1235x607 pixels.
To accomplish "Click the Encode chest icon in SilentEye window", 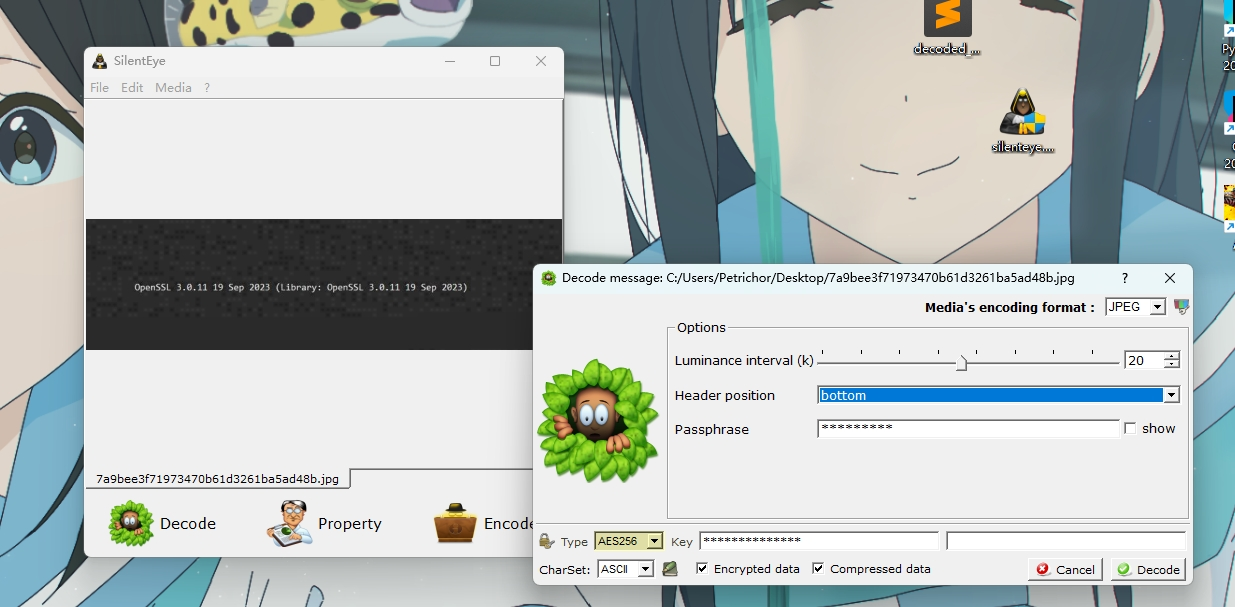I will pyautogui.click(x=456, y=523).
